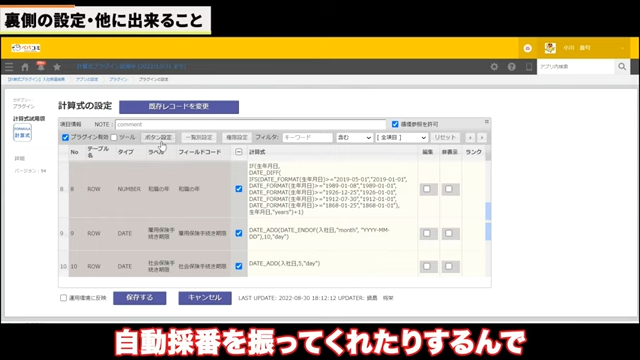Viewport: 640px width, 360px height.
Task: Click the IF(生年月日 formula cell in row 8
Action: (x=332, y=189)
